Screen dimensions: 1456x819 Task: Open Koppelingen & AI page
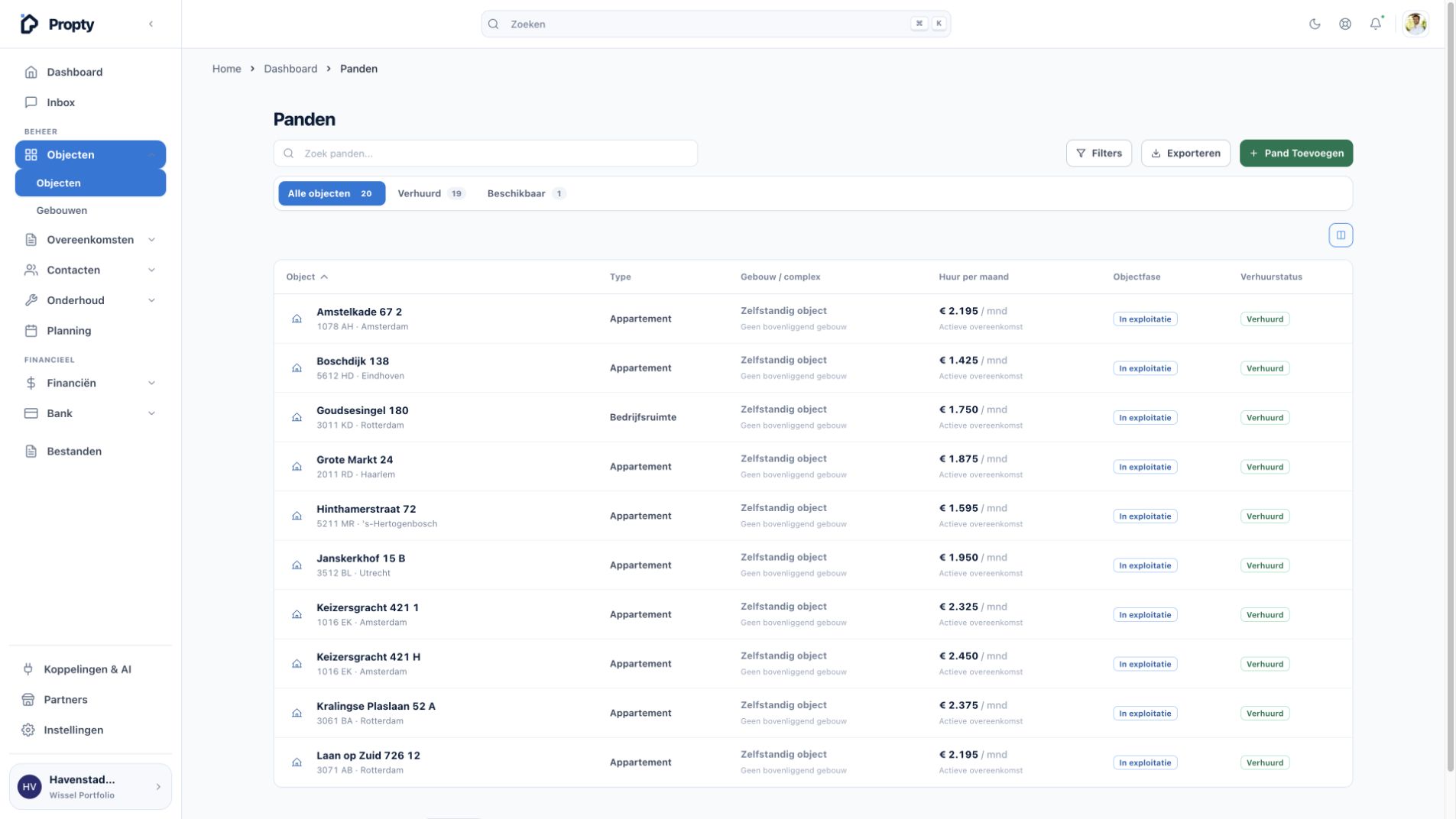(90, 669)
